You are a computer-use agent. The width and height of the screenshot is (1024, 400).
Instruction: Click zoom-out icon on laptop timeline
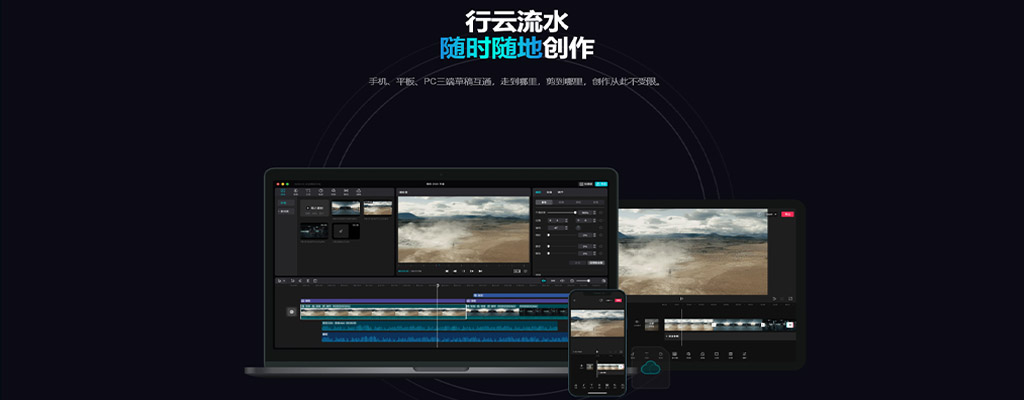pos(572,280)
